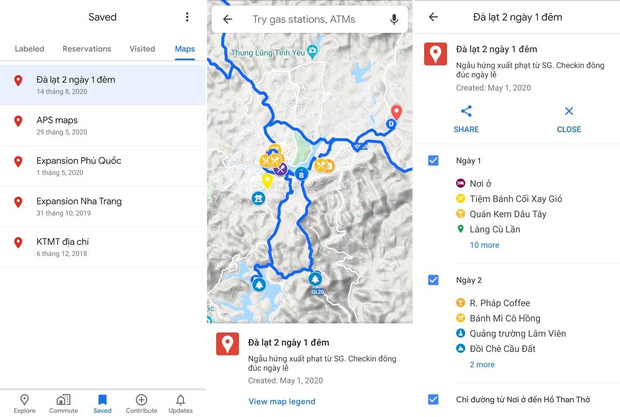Expand "2 more" places in Ngày 2
620x417 pixels.
click(482, 365)
